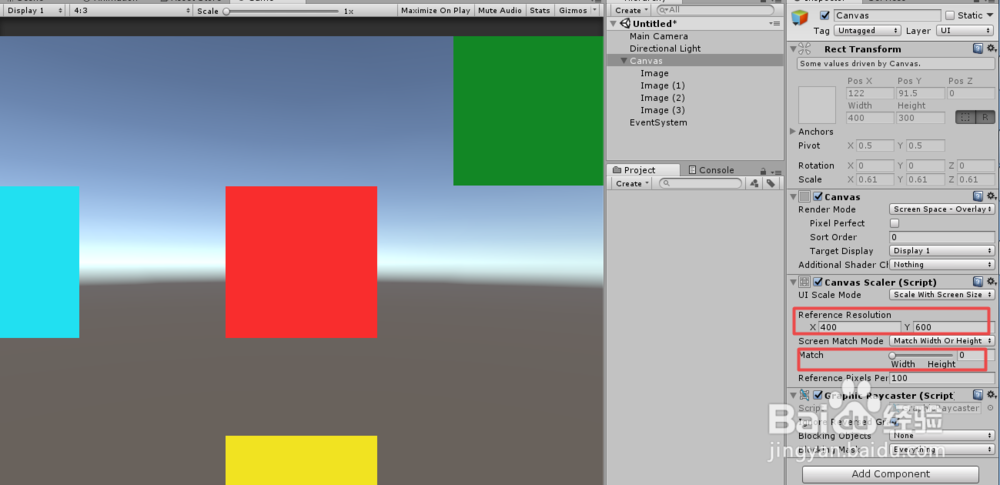The image size is (1000, 485).
Task: Toggle Mute Audio in Game view
Action: tap(499, 11)
